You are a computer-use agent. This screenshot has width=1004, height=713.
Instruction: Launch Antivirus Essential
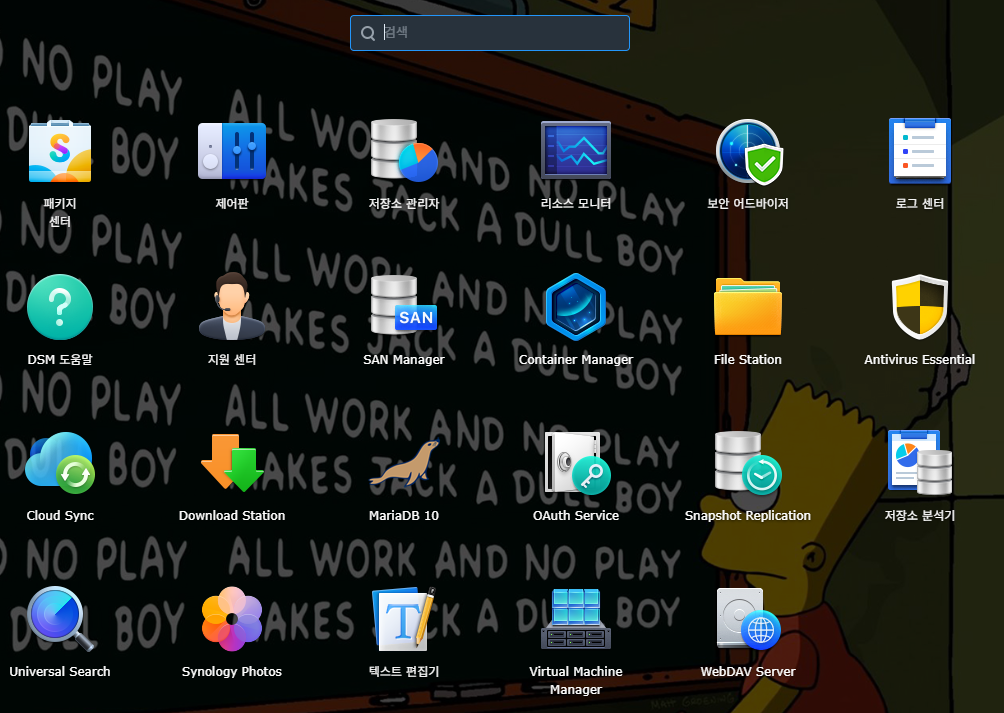click(920, 308)
